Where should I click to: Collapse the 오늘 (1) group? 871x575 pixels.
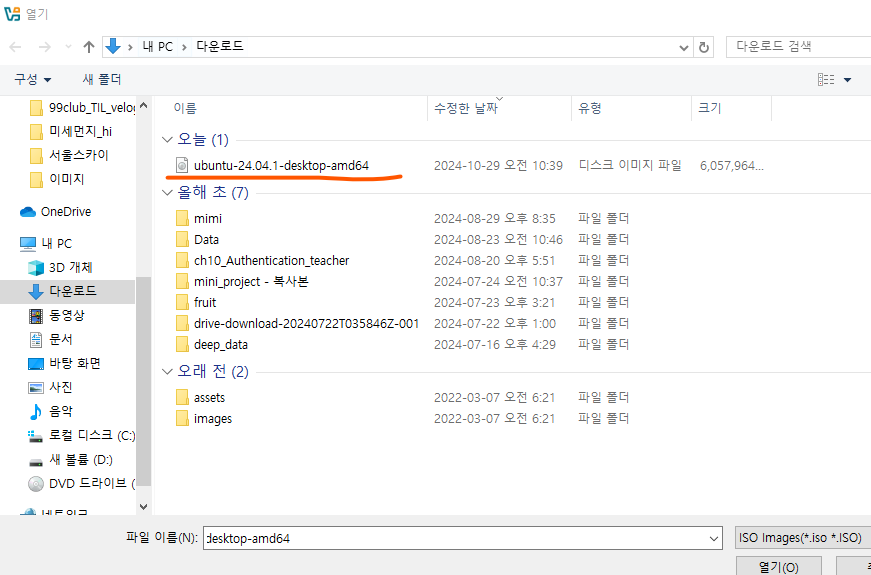point(167,140)
